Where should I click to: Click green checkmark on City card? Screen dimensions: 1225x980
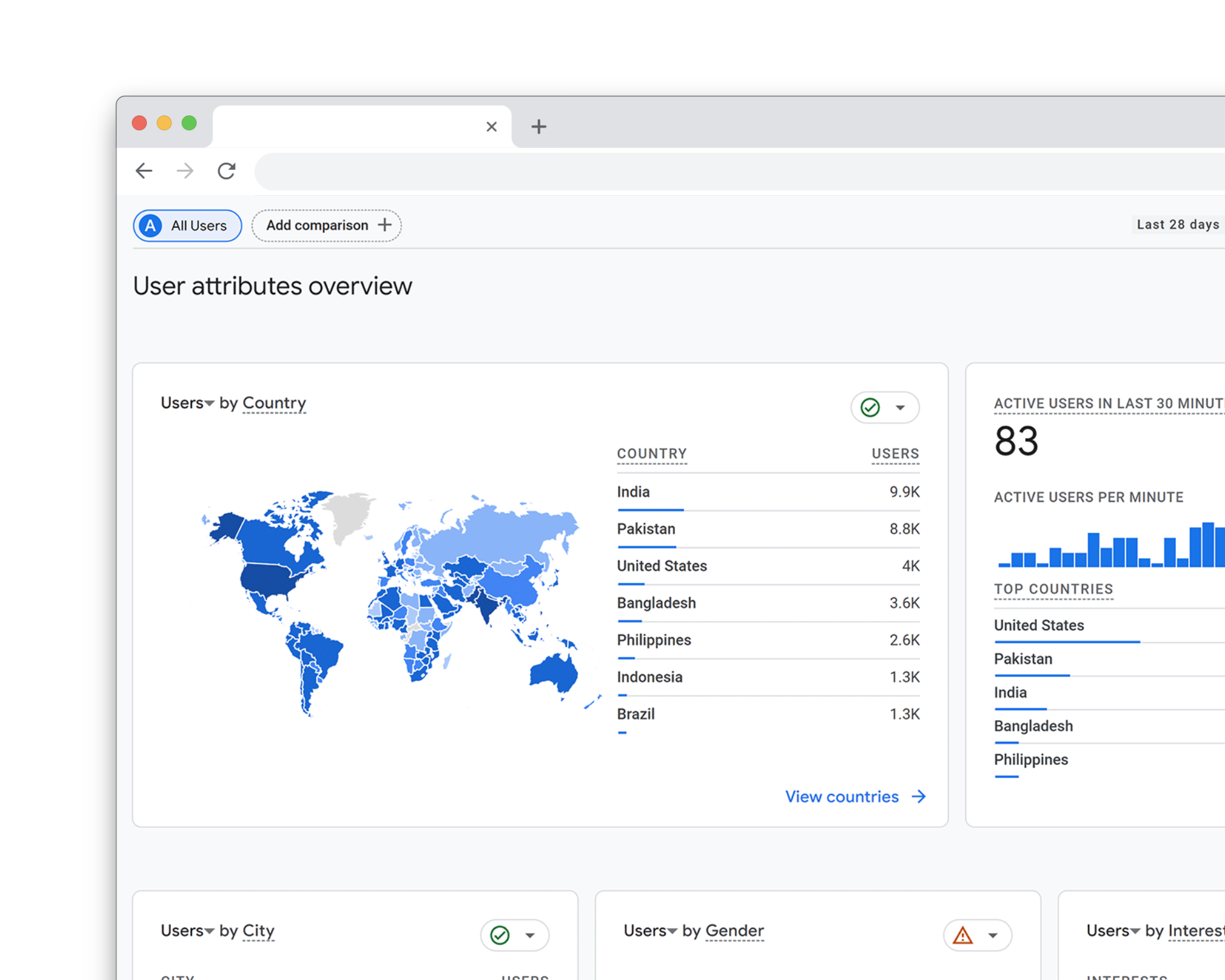500,935
